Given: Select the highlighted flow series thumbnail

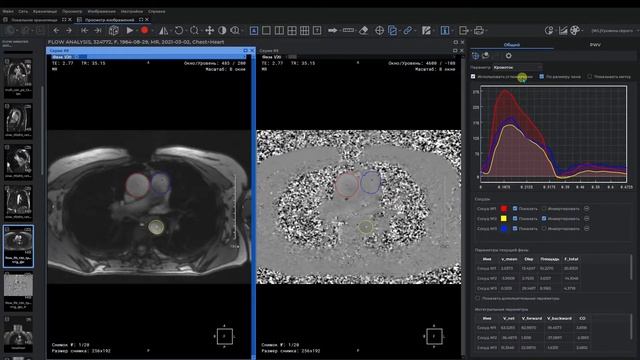Looking at the screenshot, I should [x=18, y=246].
